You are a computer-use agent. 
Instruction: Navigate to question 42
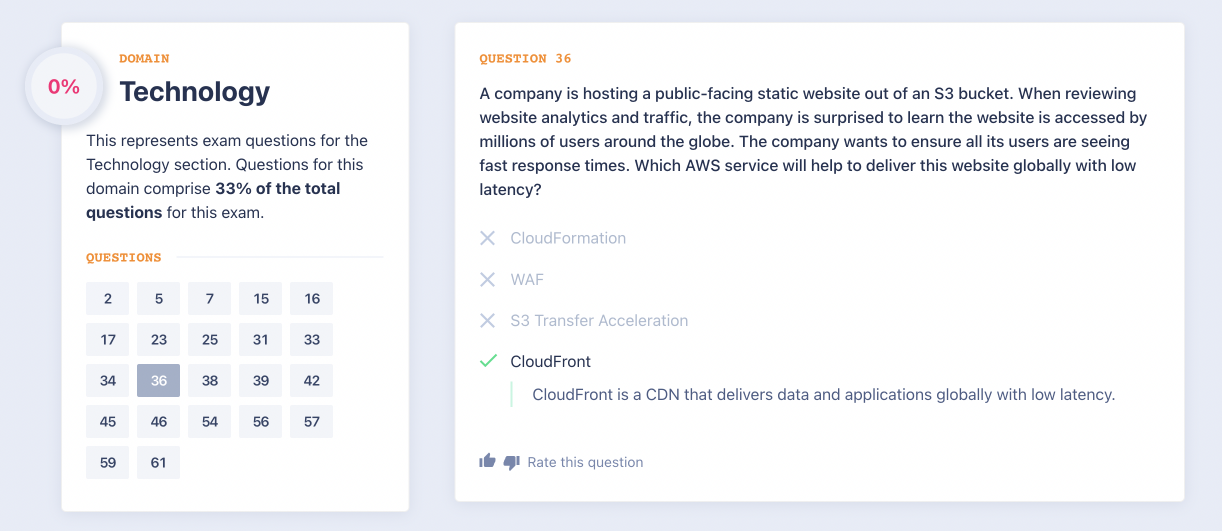[x=312, y=380]
